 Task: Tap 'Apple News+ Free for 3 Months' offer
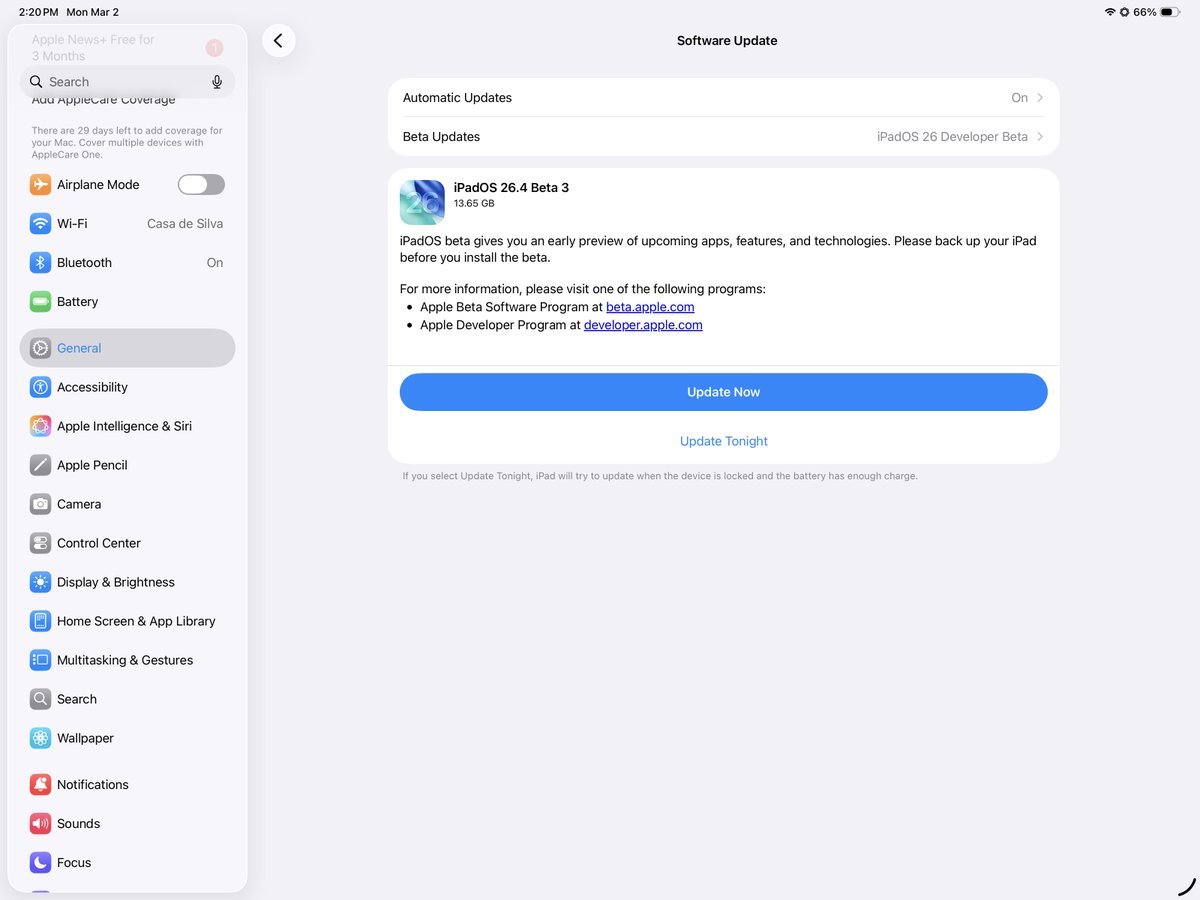93,48
